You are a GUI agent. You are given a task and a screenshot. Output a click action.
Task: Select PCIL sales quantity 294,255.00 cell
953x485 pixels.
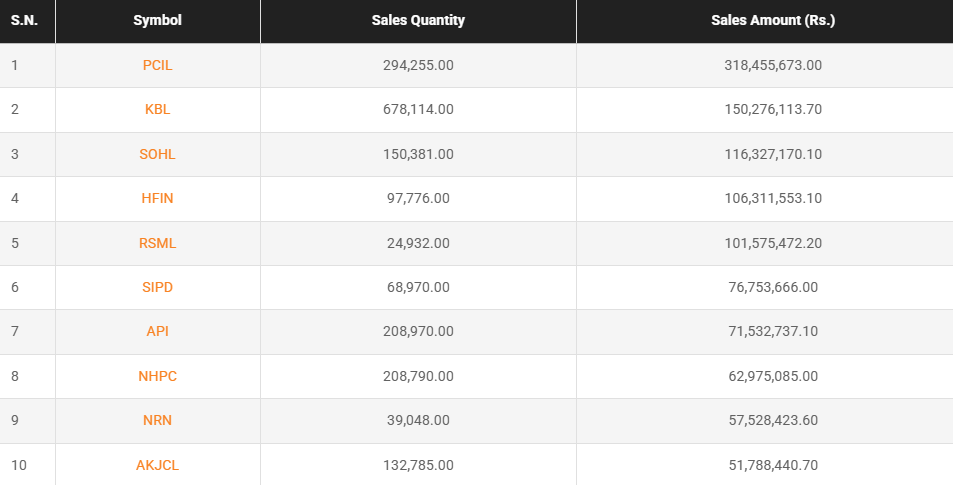pyautogui.click(x=418, y=65)
